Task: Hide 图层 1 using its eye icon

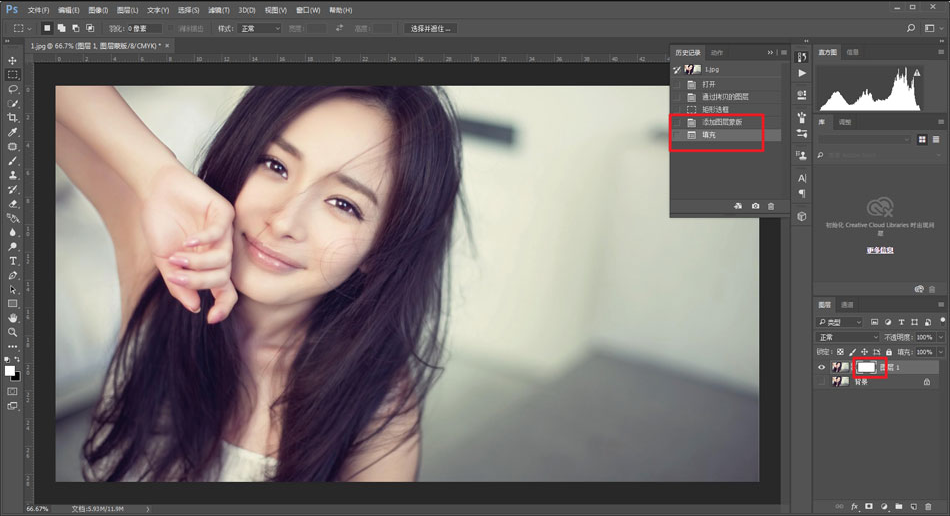Action: 822,368
